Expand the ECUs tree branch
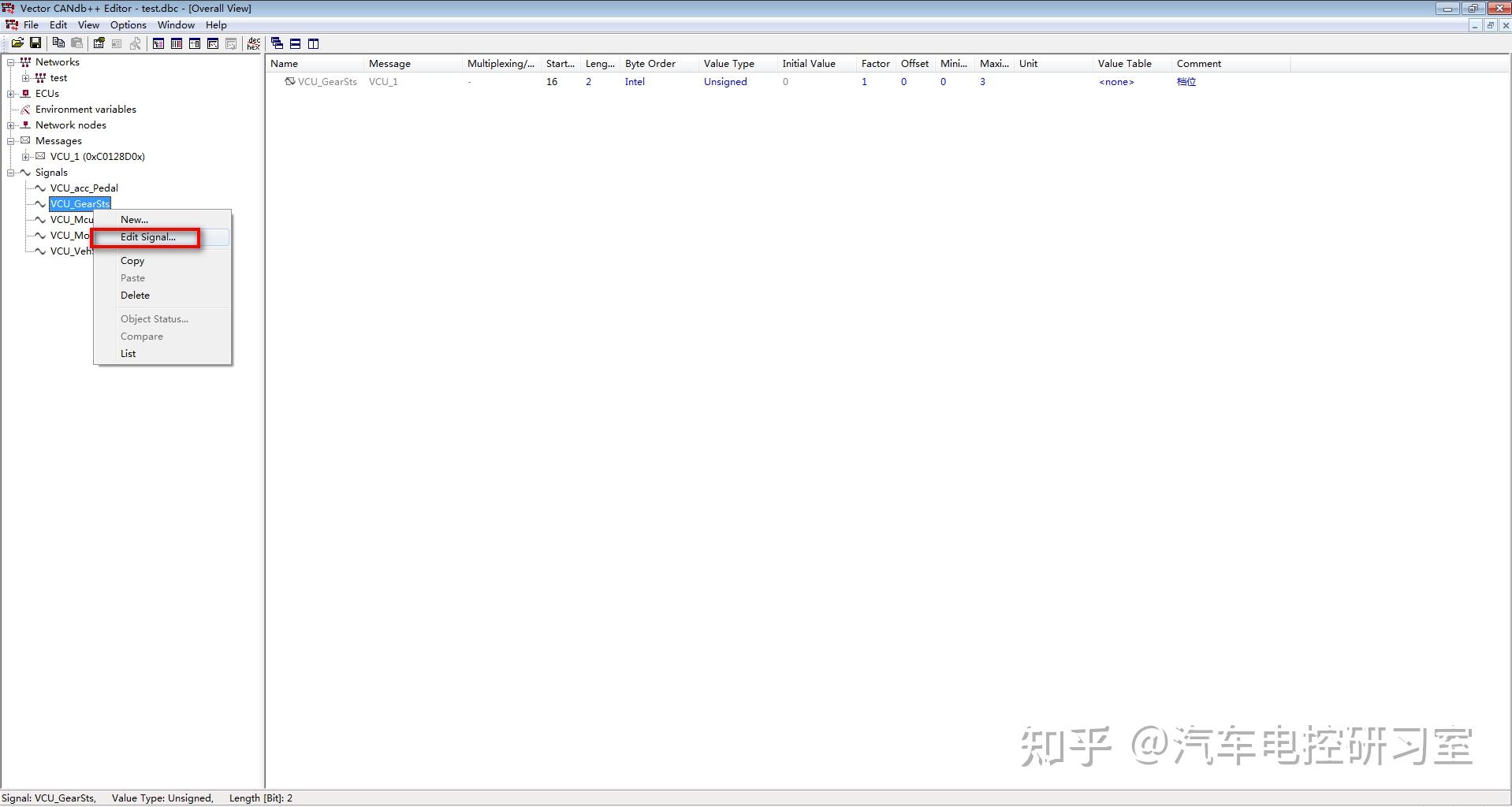Image resolution: width=1512 pixels, height=807 pixels. 10,93
